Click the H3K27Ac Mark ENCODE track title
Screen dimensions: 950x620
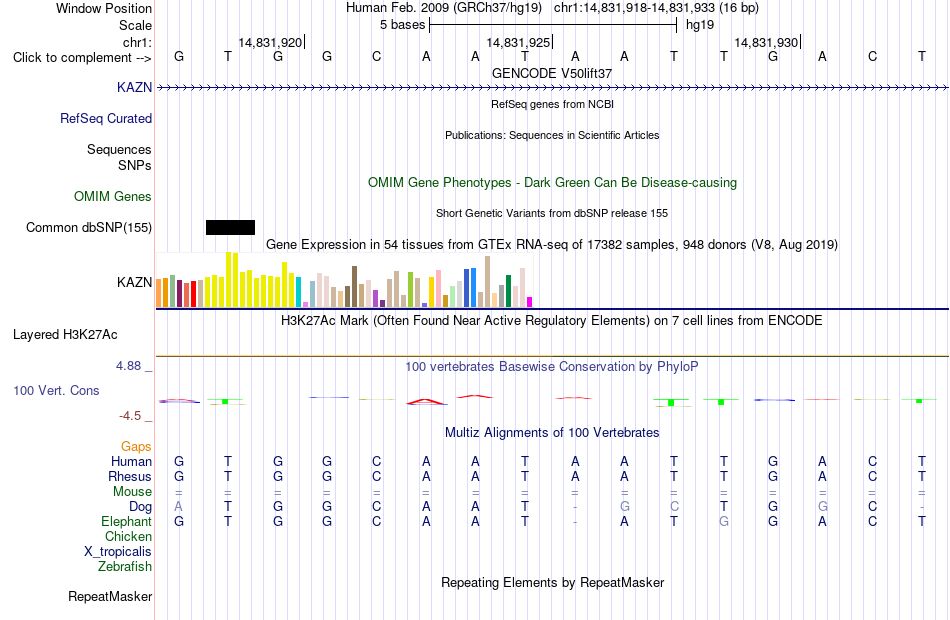coord(552,320)
